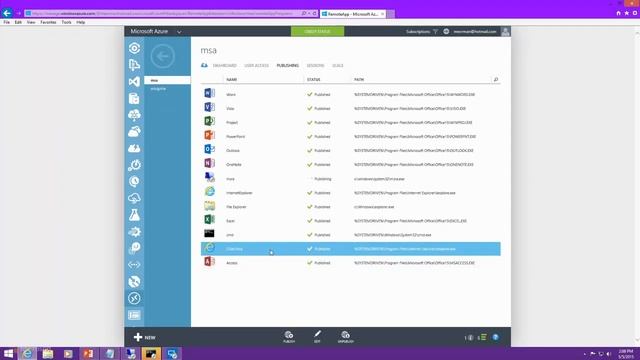Select the msa collection in the side list
Screen dimensions: 640x360
167,80
